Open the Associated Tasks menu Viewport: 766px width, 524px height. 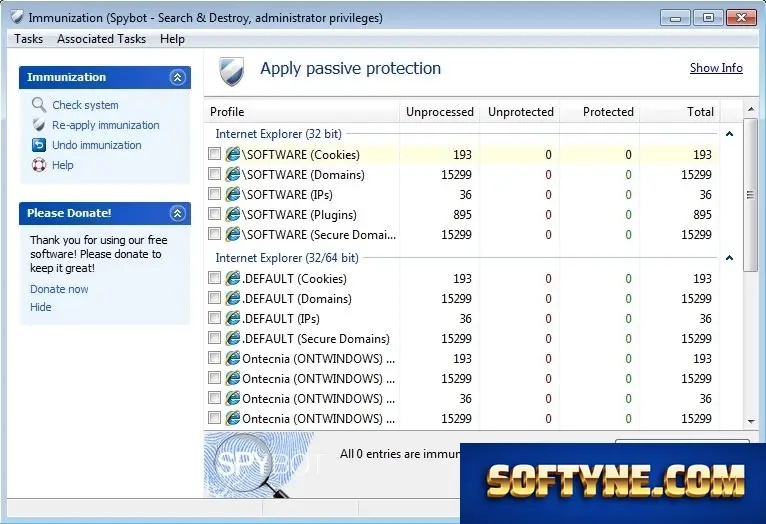pos(102,39)
